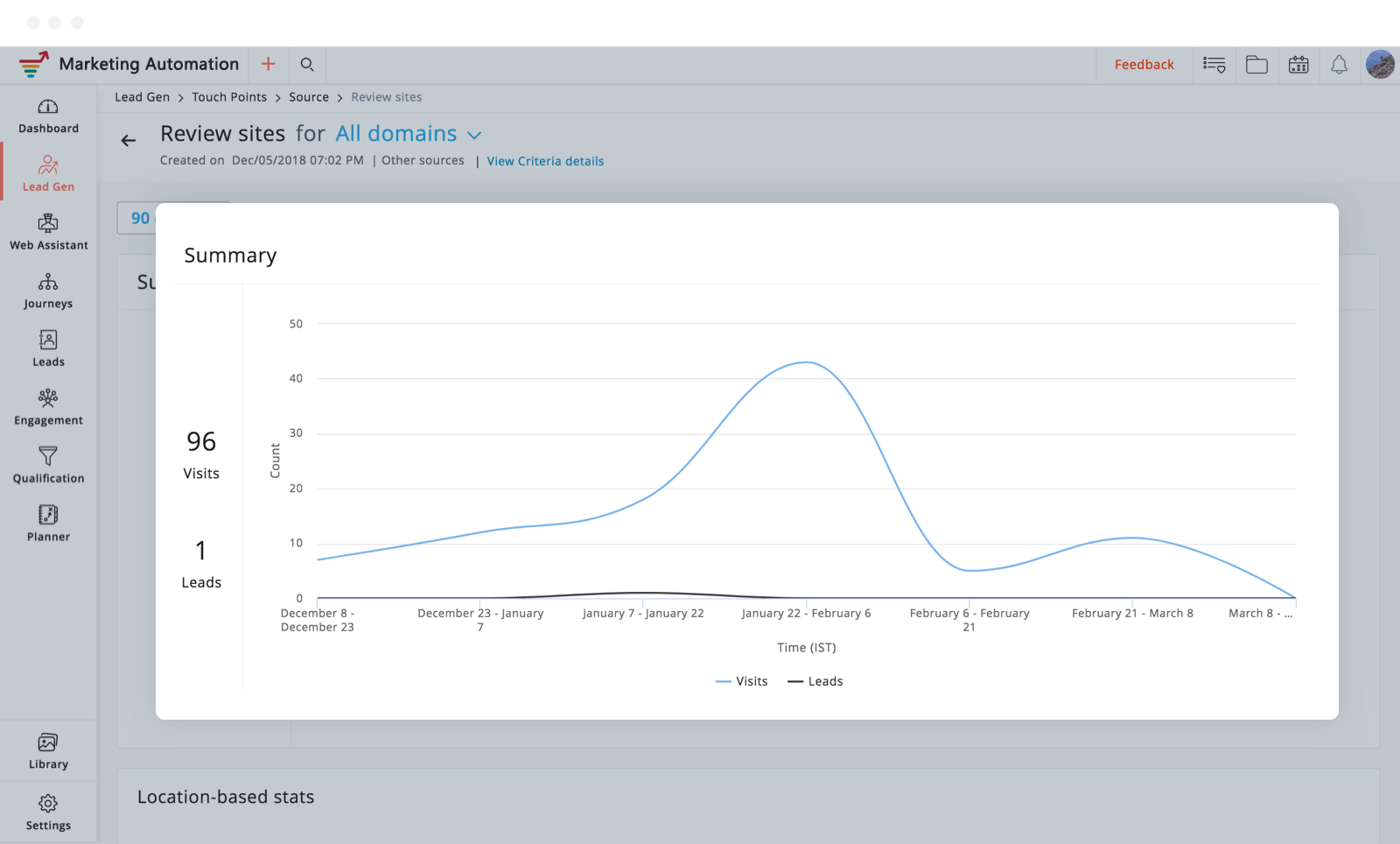Go to the Engagement section
Image resolution: width=1400 pixels, height=844 pixels.
tap(48, 407)
